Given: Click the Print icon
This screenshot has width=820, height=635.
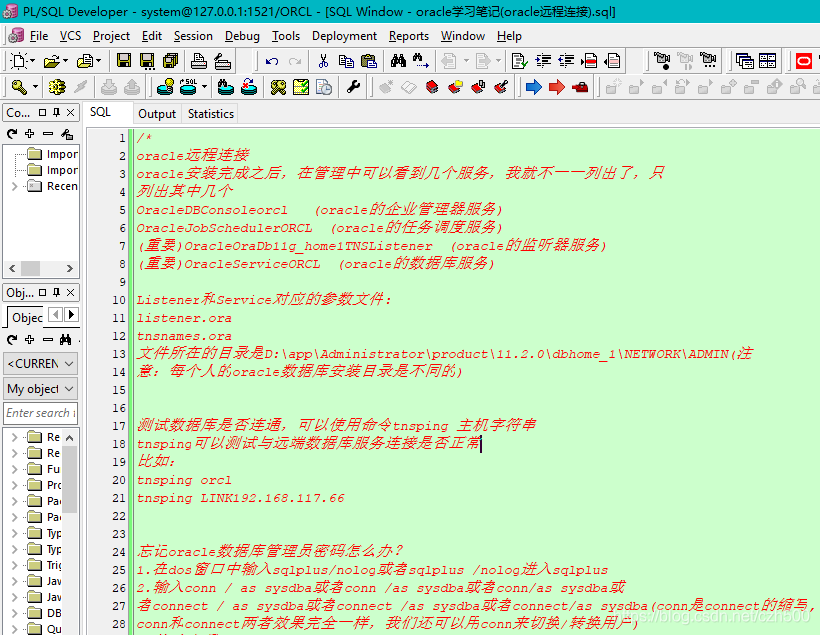Looking at the screenshot, I should pyautogui.click(x=198, y=61).
